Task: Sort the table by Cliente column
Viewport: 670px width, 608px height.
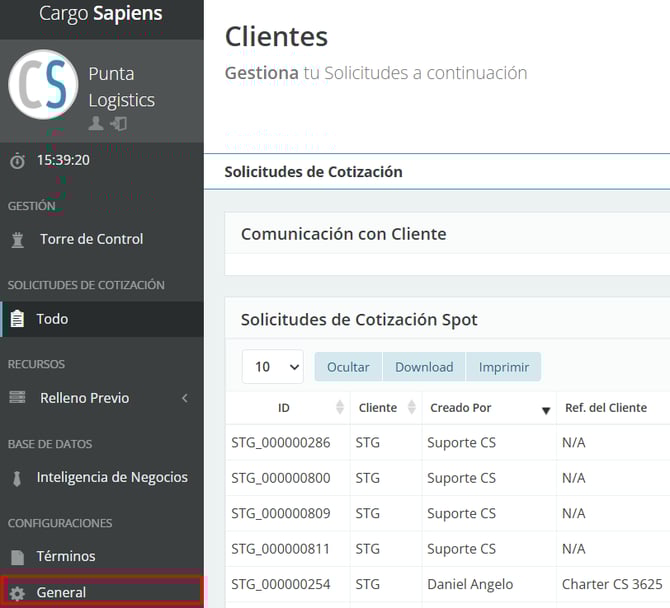Action: click(x=411, y=408)
